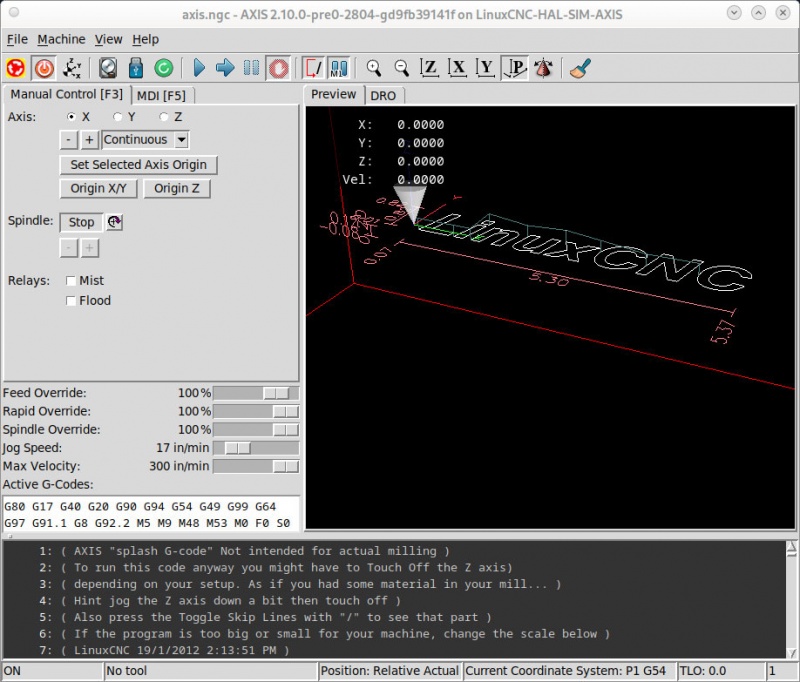Toggle the optional pause M1 icon
This screenshot has height=682, width=800.
339,68
